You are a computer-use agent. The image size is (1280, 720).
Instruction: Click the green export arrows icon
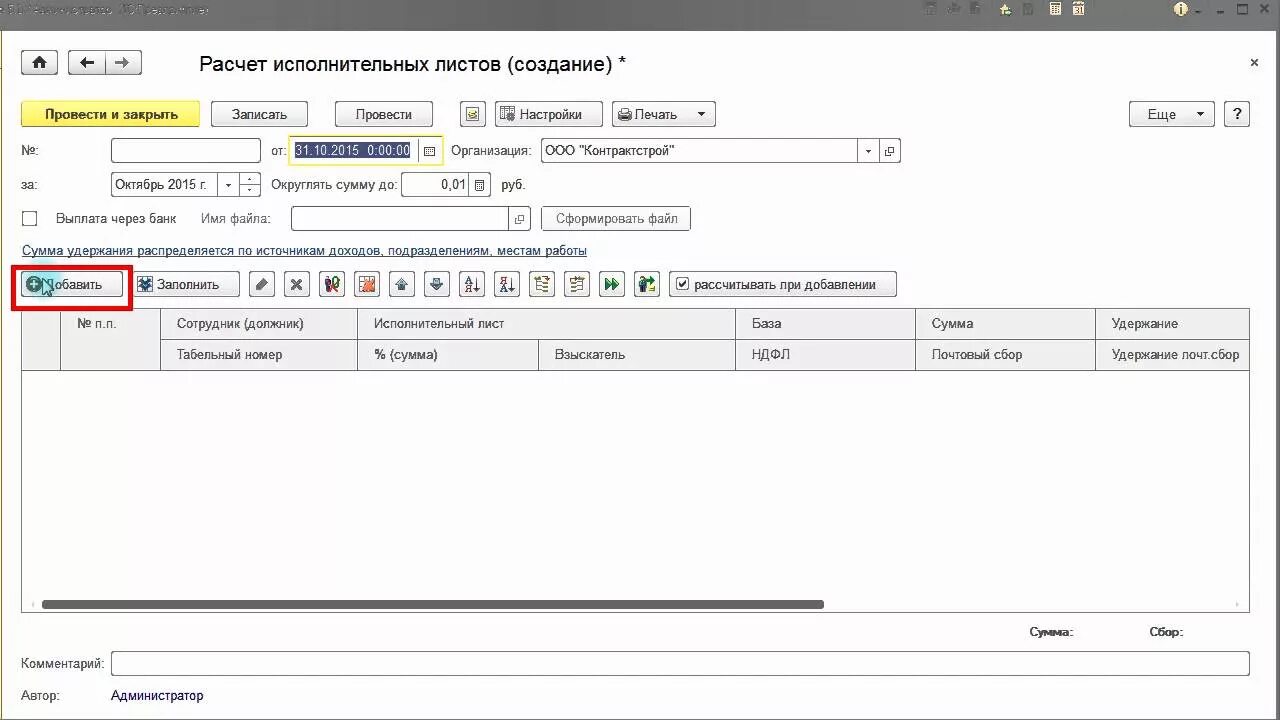coord(647,285)
